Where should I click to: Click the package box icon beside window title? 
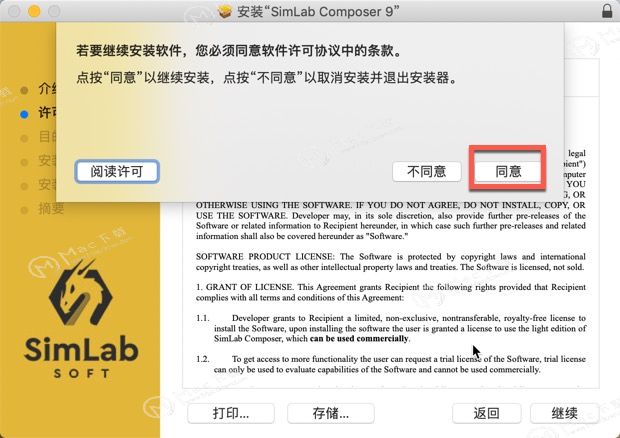point(225,11)
